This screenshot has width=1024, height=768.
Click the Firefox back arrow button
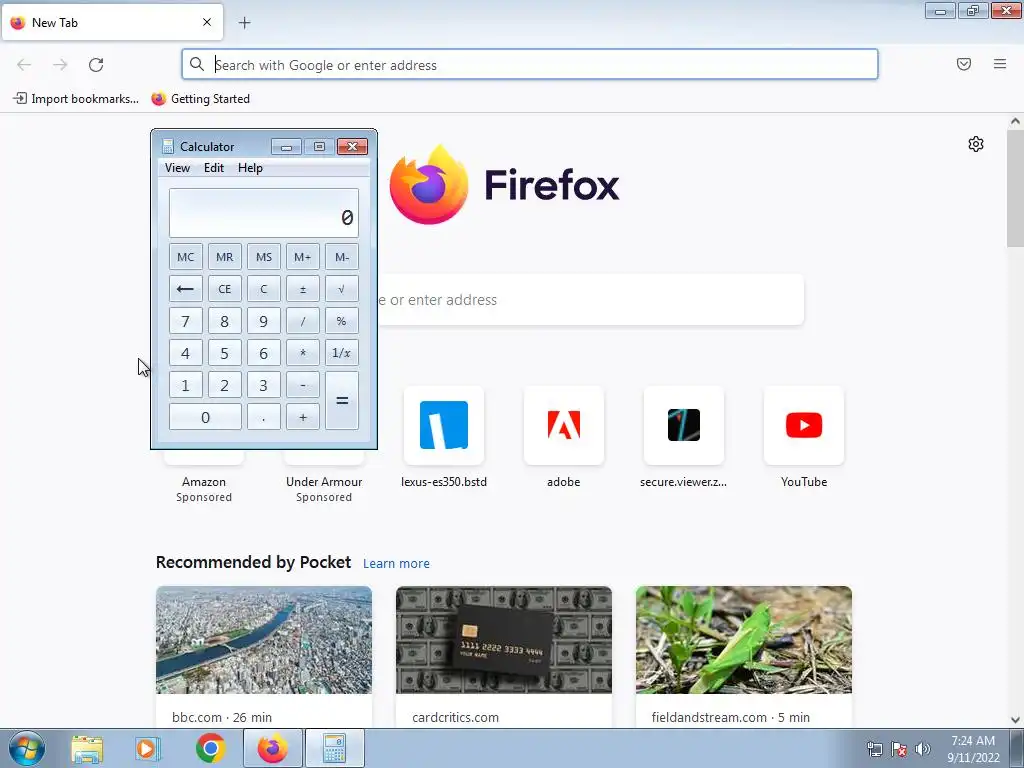click(x=24, y=65)
